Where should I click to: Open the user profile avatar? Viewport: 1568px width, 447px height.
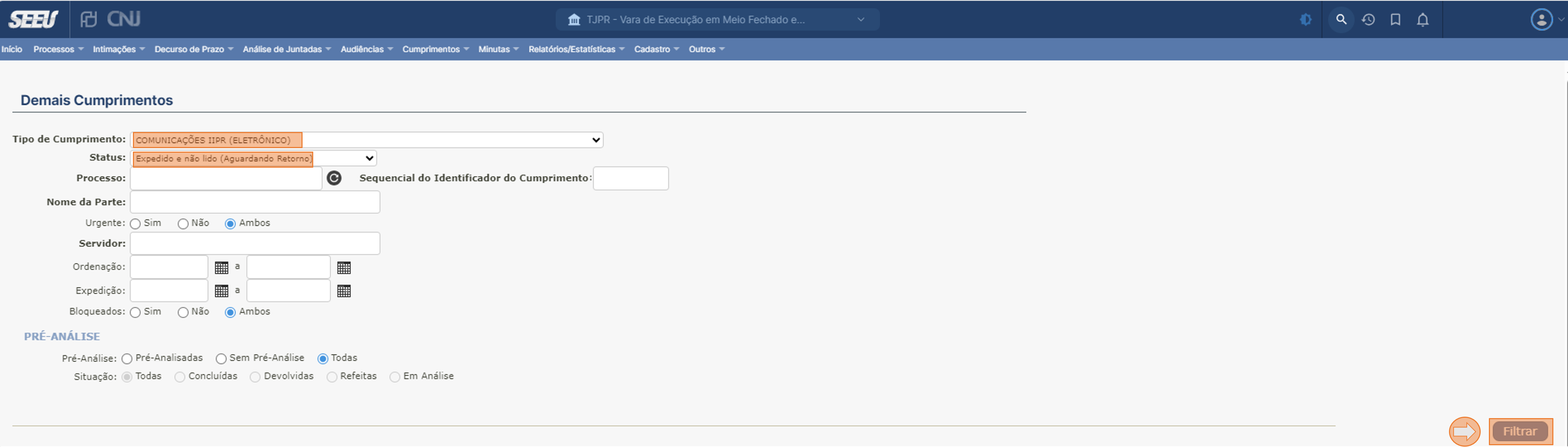pos(1541,20)
